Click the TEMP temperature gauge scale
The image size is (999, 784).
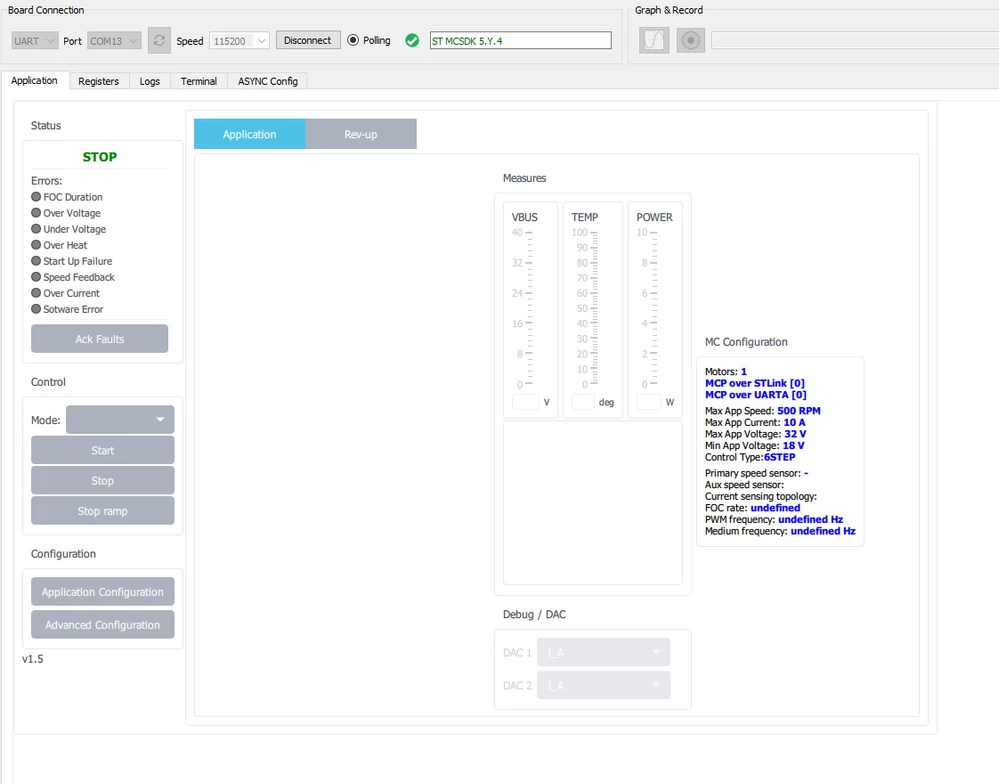(585, 308)
